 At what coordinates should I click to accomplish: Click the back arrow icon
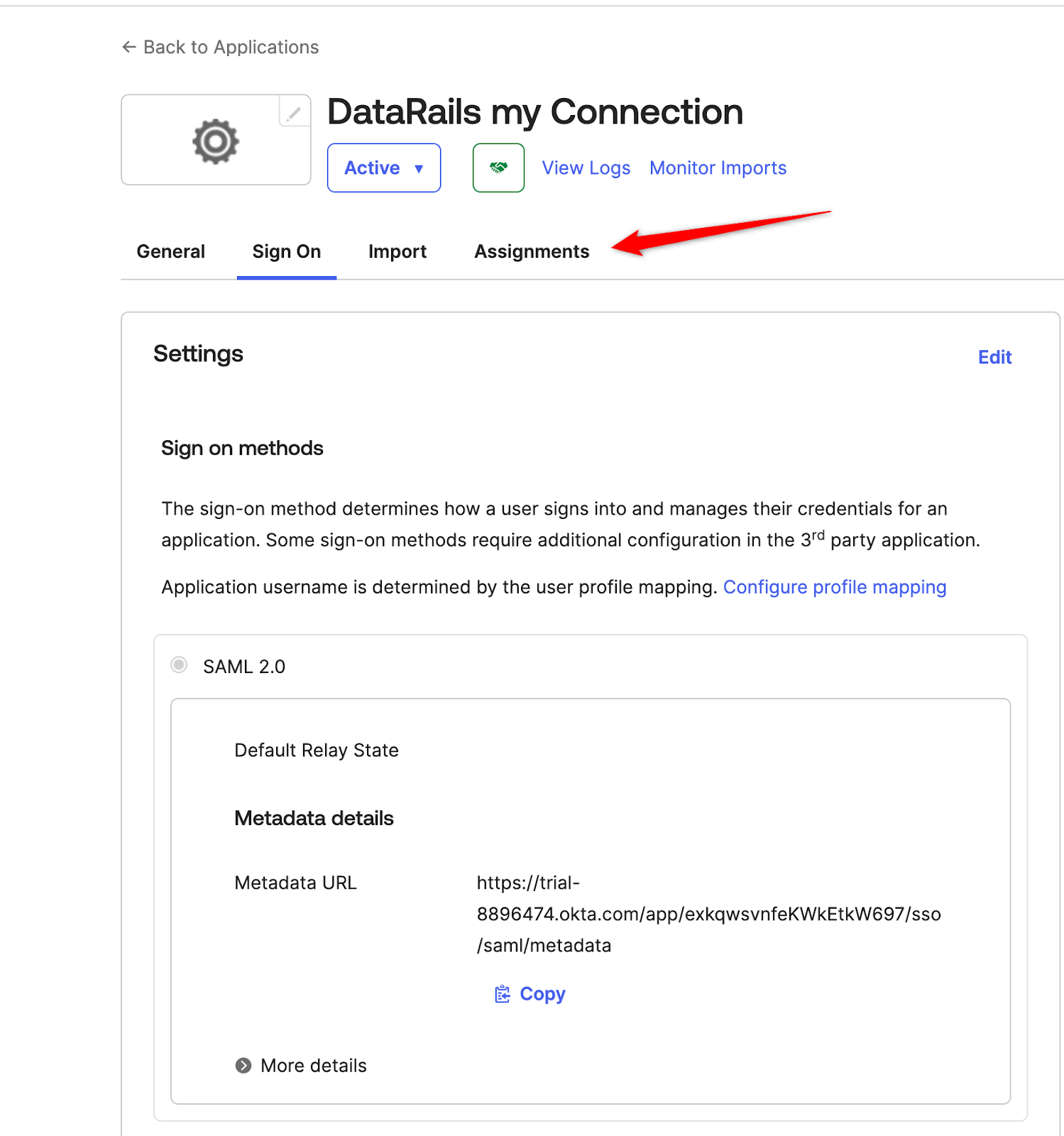[129, 47]
